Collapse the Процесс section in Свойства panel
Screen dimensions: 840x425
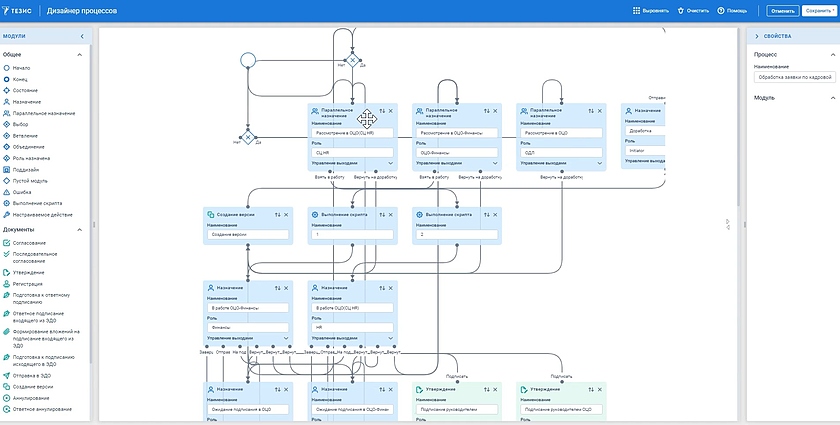point(832,54)
